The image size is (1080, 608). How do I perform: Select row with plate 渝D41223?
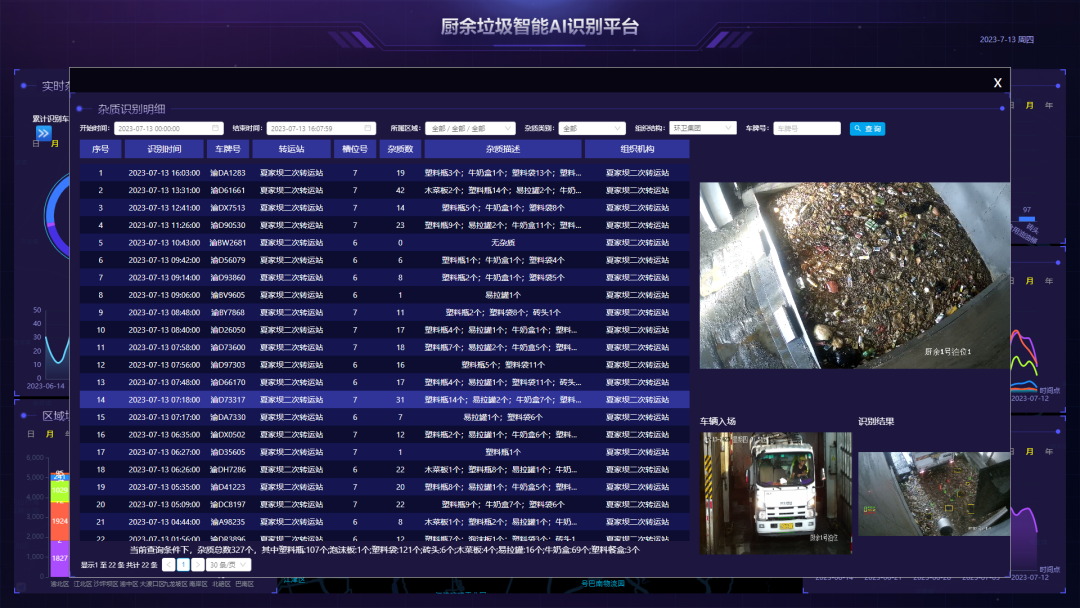tap(384, 487)
